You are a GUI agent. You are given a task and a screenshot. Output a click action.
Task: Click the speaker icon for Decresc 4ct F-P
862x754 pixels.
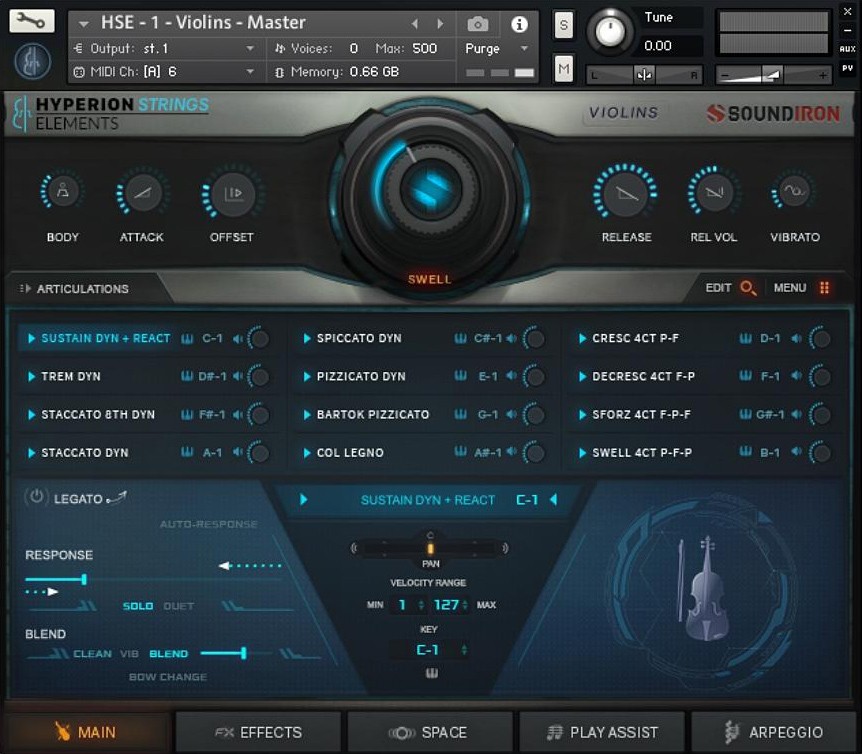point(796,376)
